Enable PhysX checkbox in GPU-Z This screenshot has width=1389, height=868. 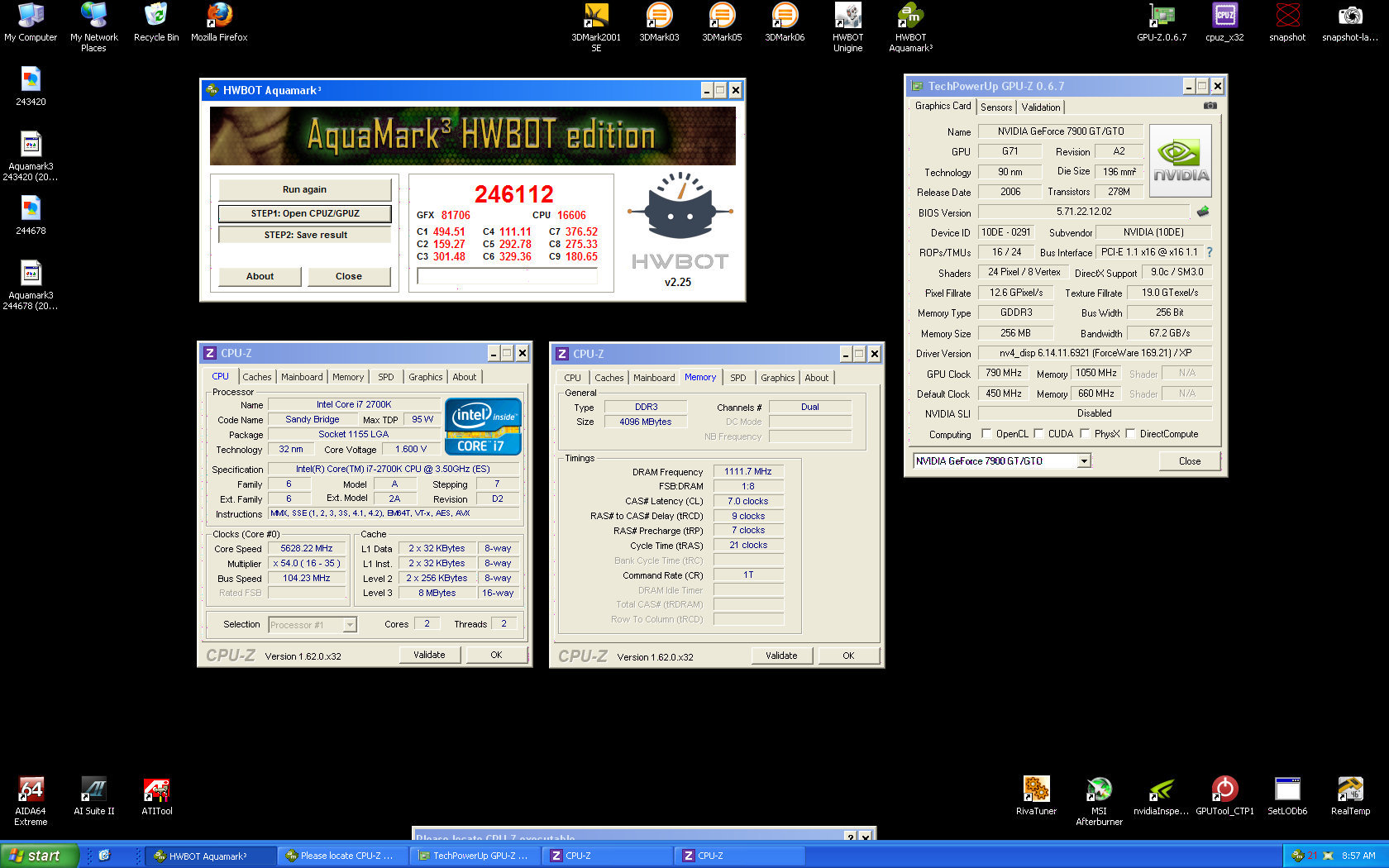coord(1085,433)
